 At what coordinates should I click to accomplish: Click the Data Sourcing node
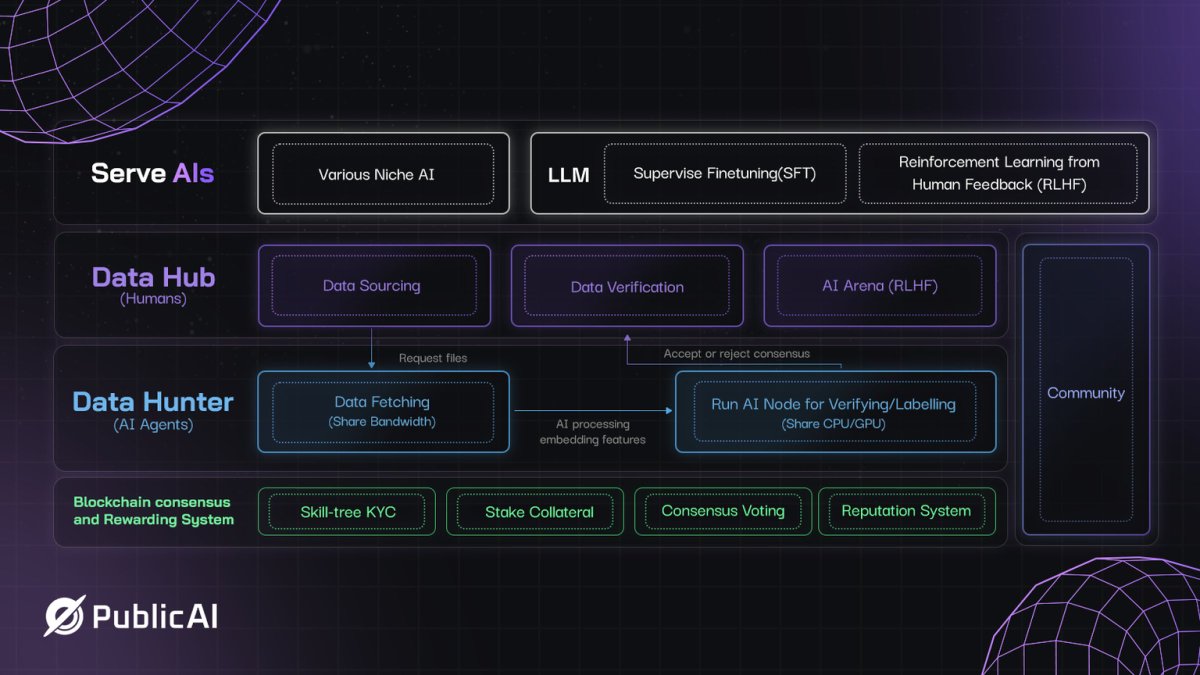click(373, 286)
